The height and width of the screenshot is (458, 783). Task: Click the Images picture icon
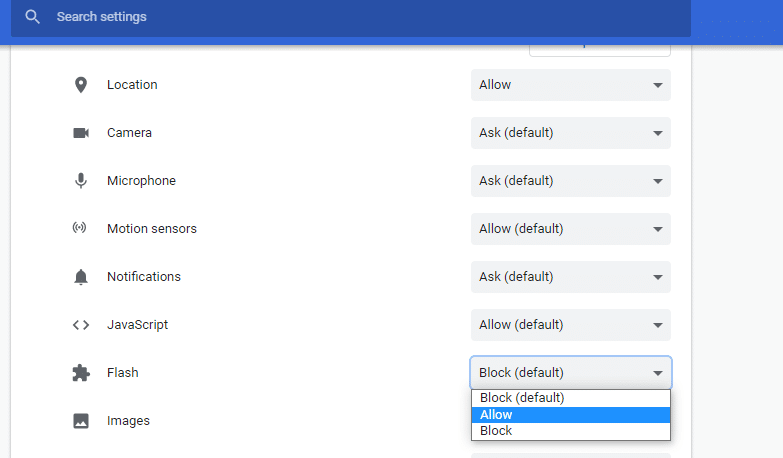(x=81, y=421)
